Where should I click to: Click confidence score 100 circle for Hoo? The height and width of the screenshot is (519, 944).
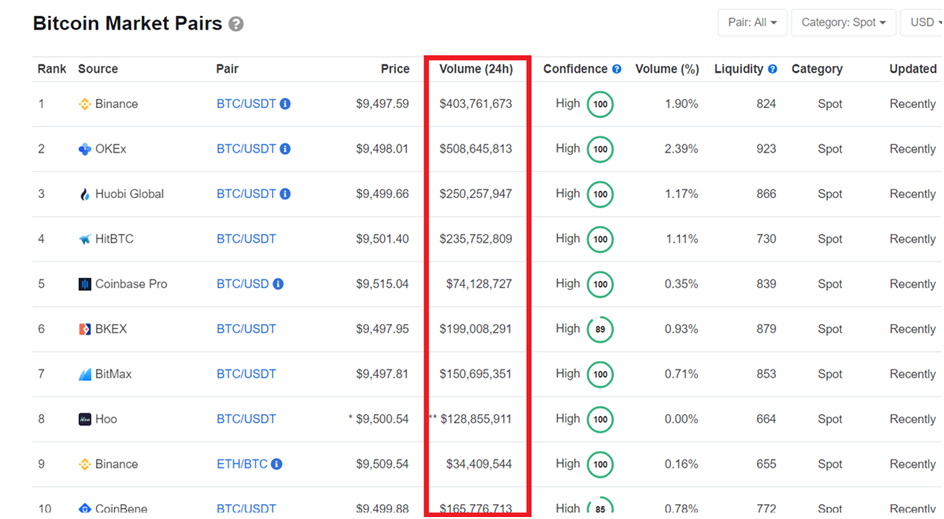pos(600,419)
